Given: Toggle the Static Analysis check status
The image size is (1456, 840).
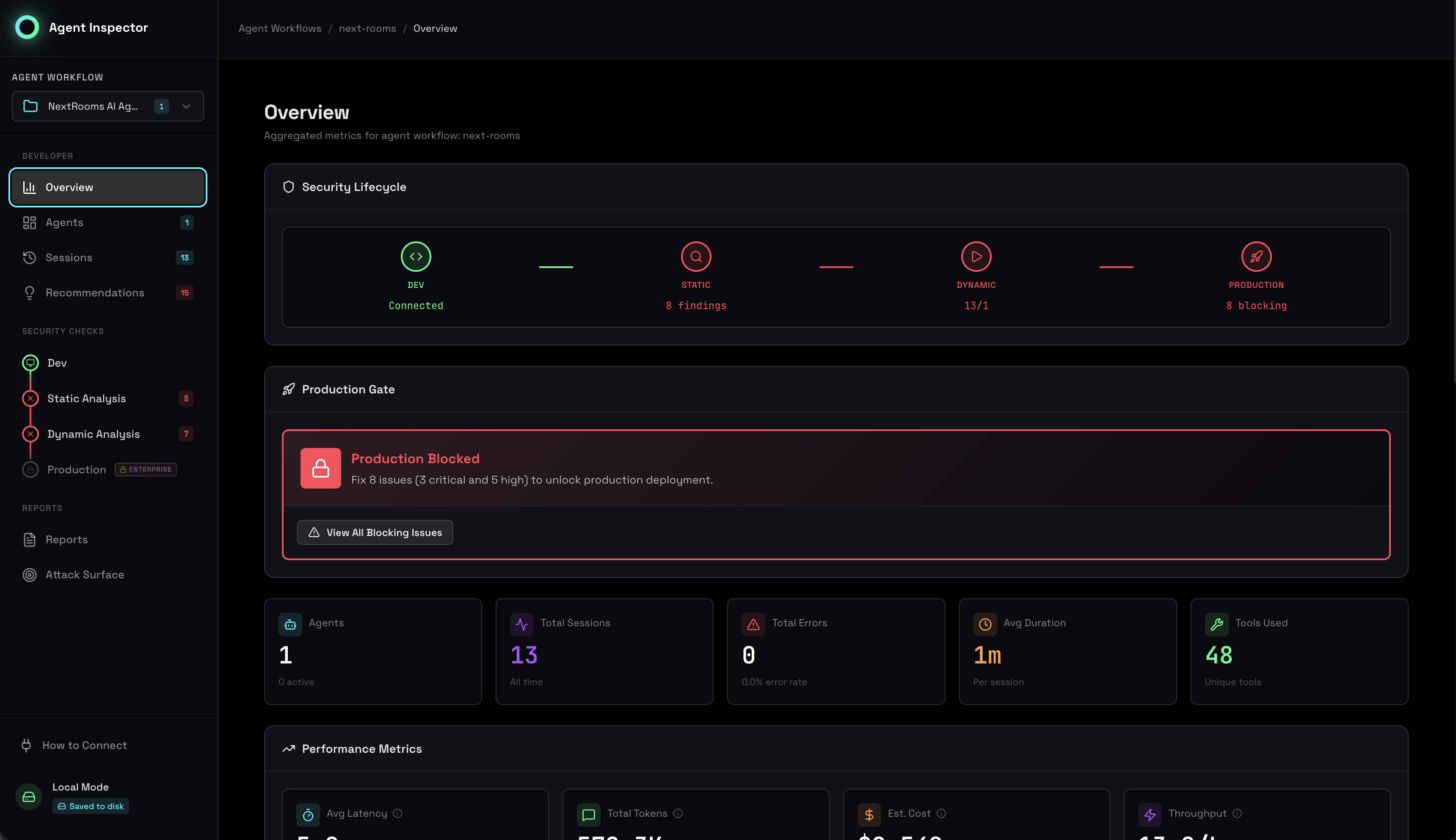Looking at the screenshot, I should point(30,398).
